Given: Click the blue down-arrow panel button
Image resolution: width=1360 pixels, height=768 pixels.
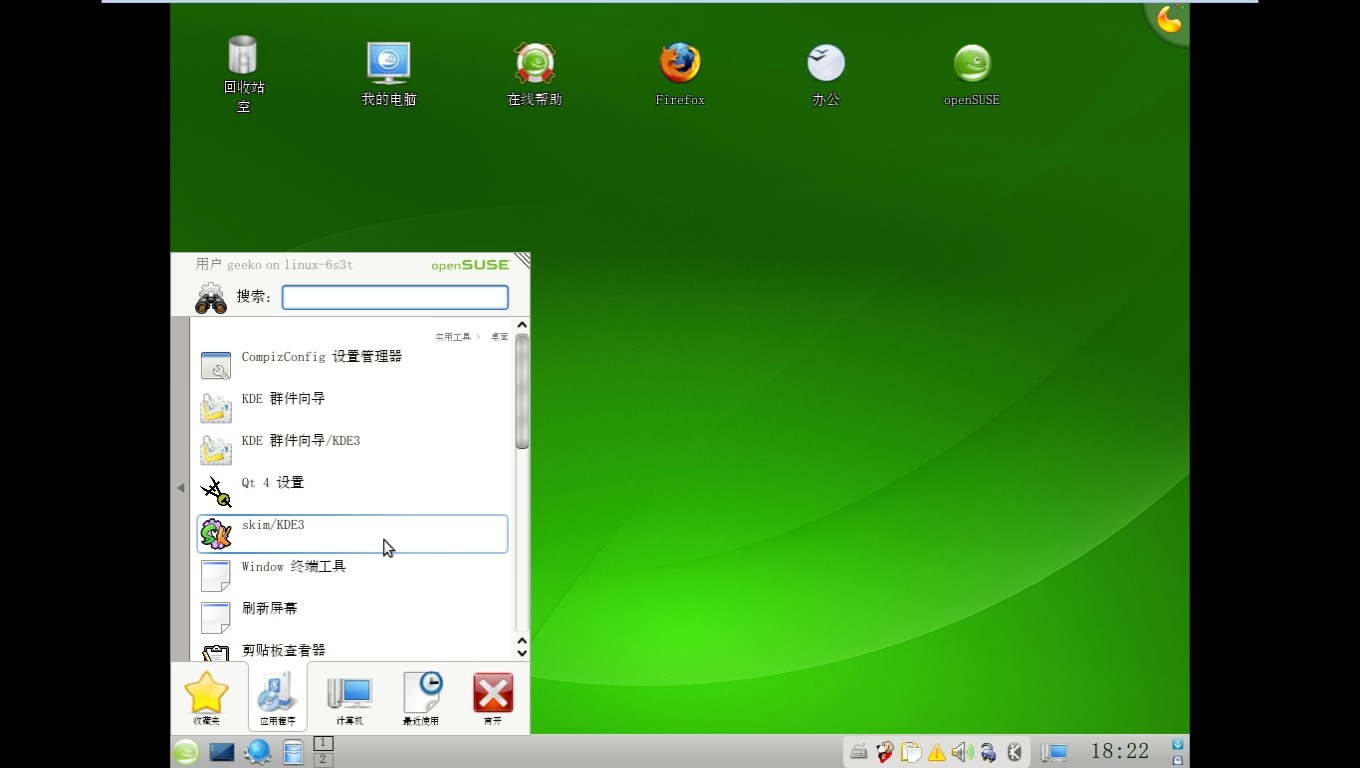Looking at the screenshot, I should (x=1178, y=744).
